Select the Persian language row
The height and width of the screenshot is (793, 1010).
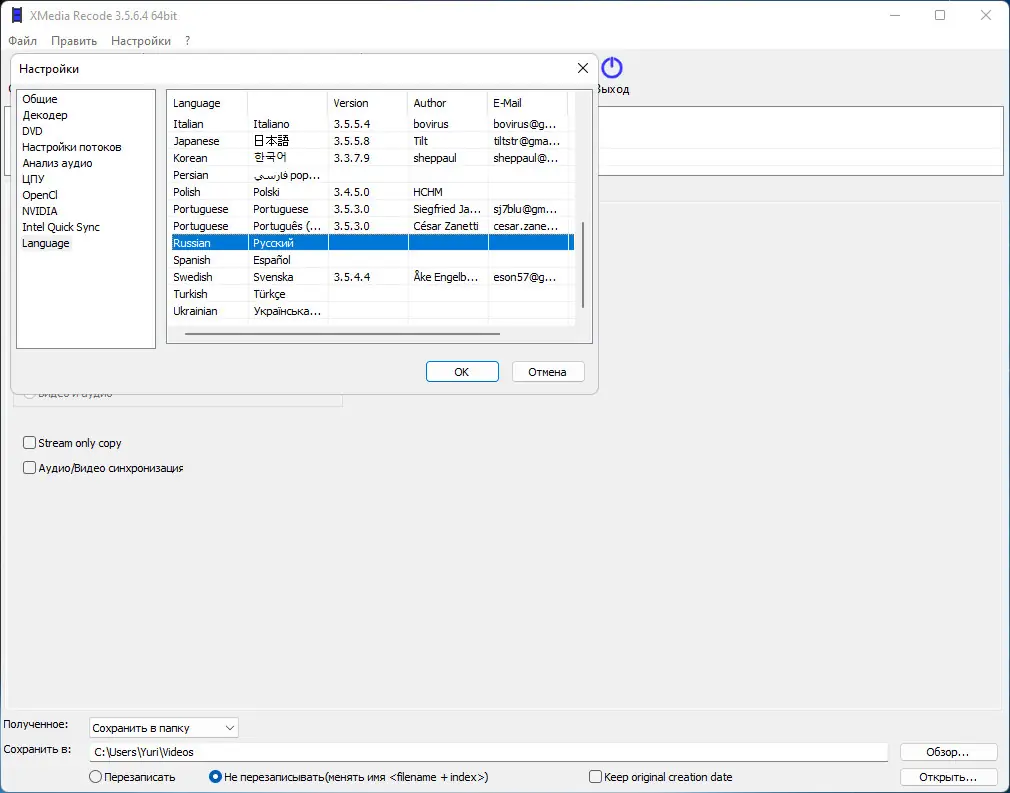(x=371, y=175)
